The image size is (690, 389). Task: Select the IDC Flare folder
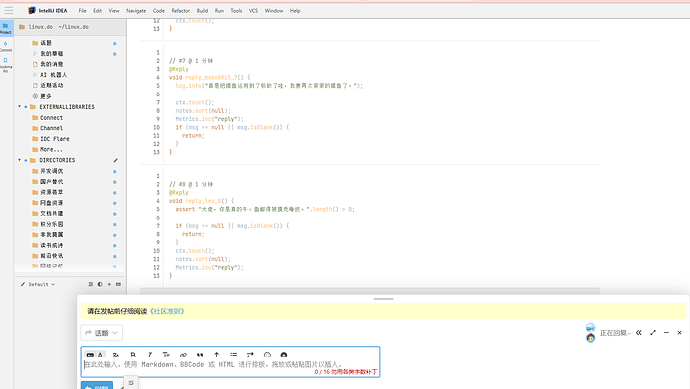[x=55, y=139]
